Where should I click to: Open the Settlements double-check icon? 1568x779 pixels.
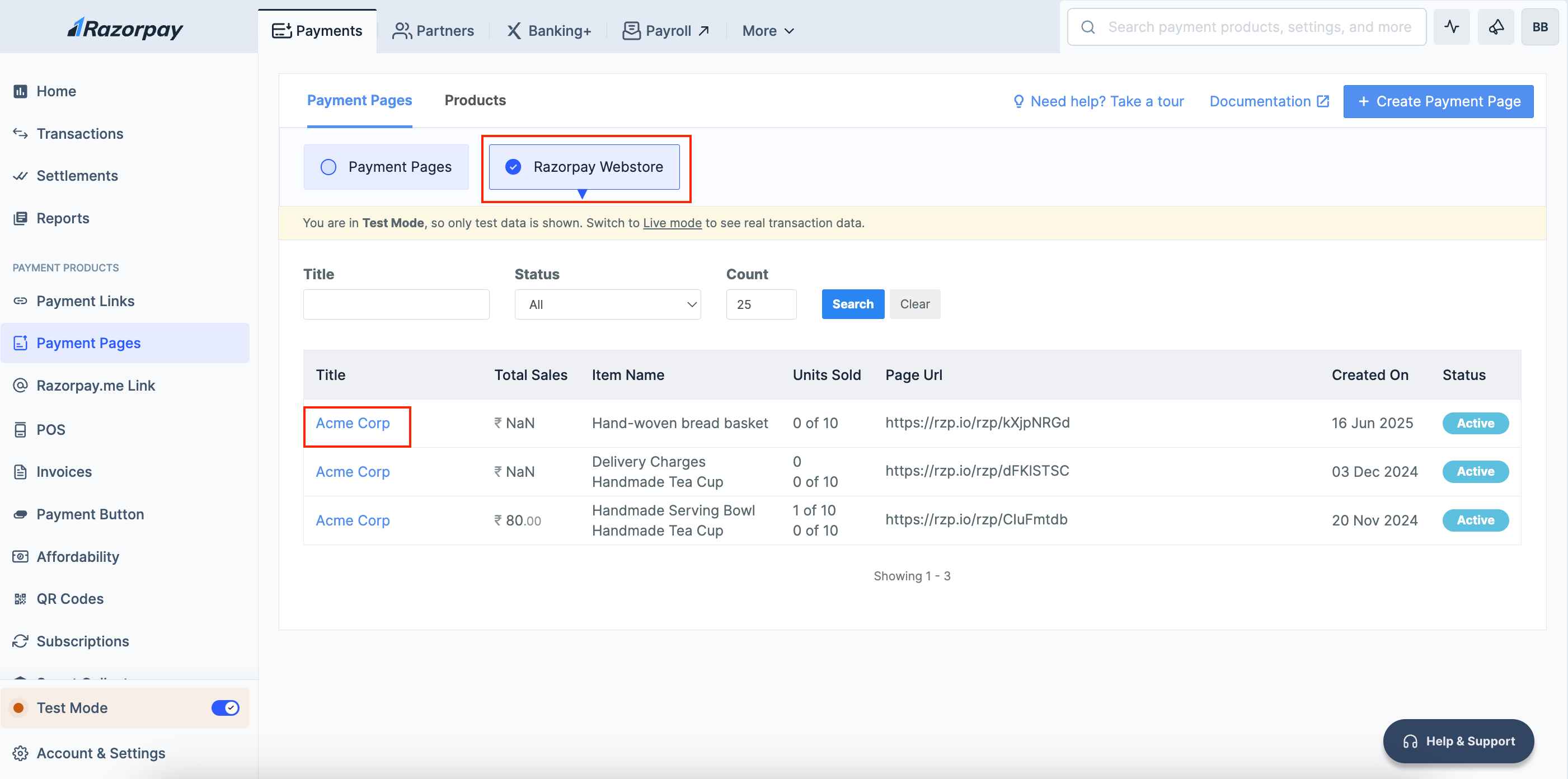click(20, 176)
